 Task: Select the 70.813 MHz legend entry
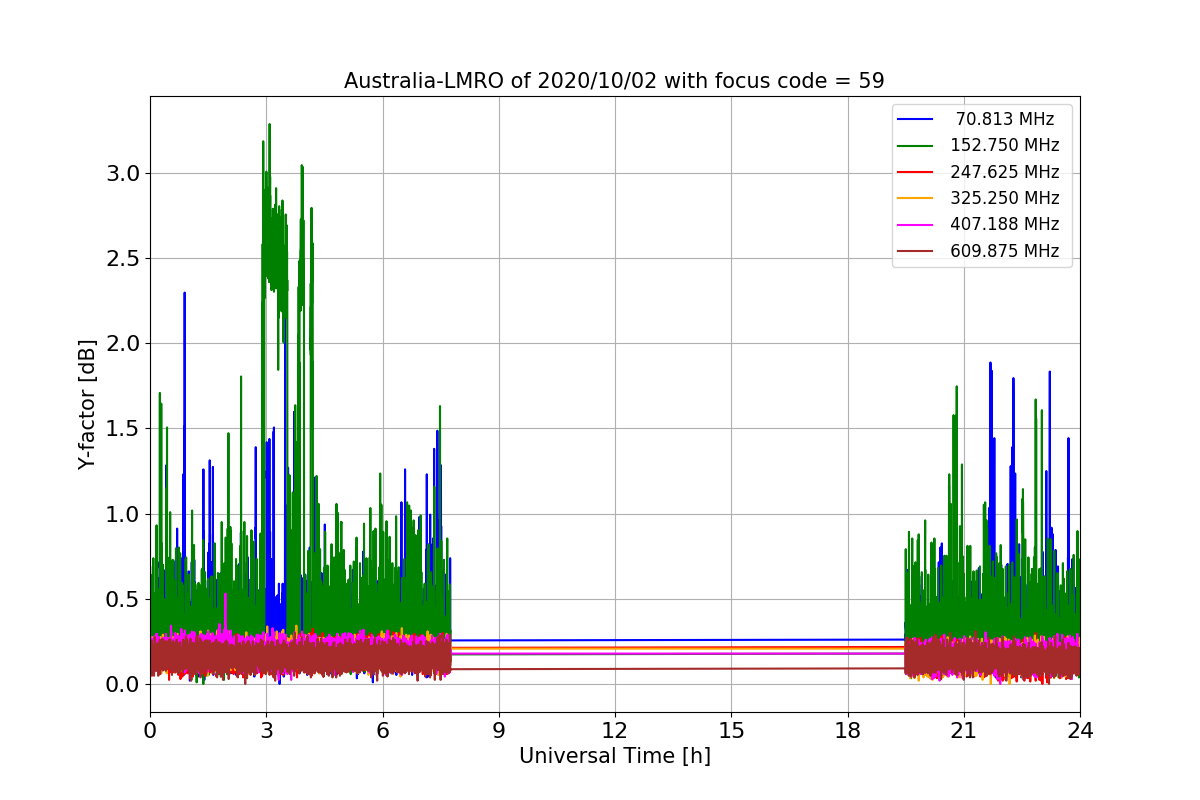978,119
